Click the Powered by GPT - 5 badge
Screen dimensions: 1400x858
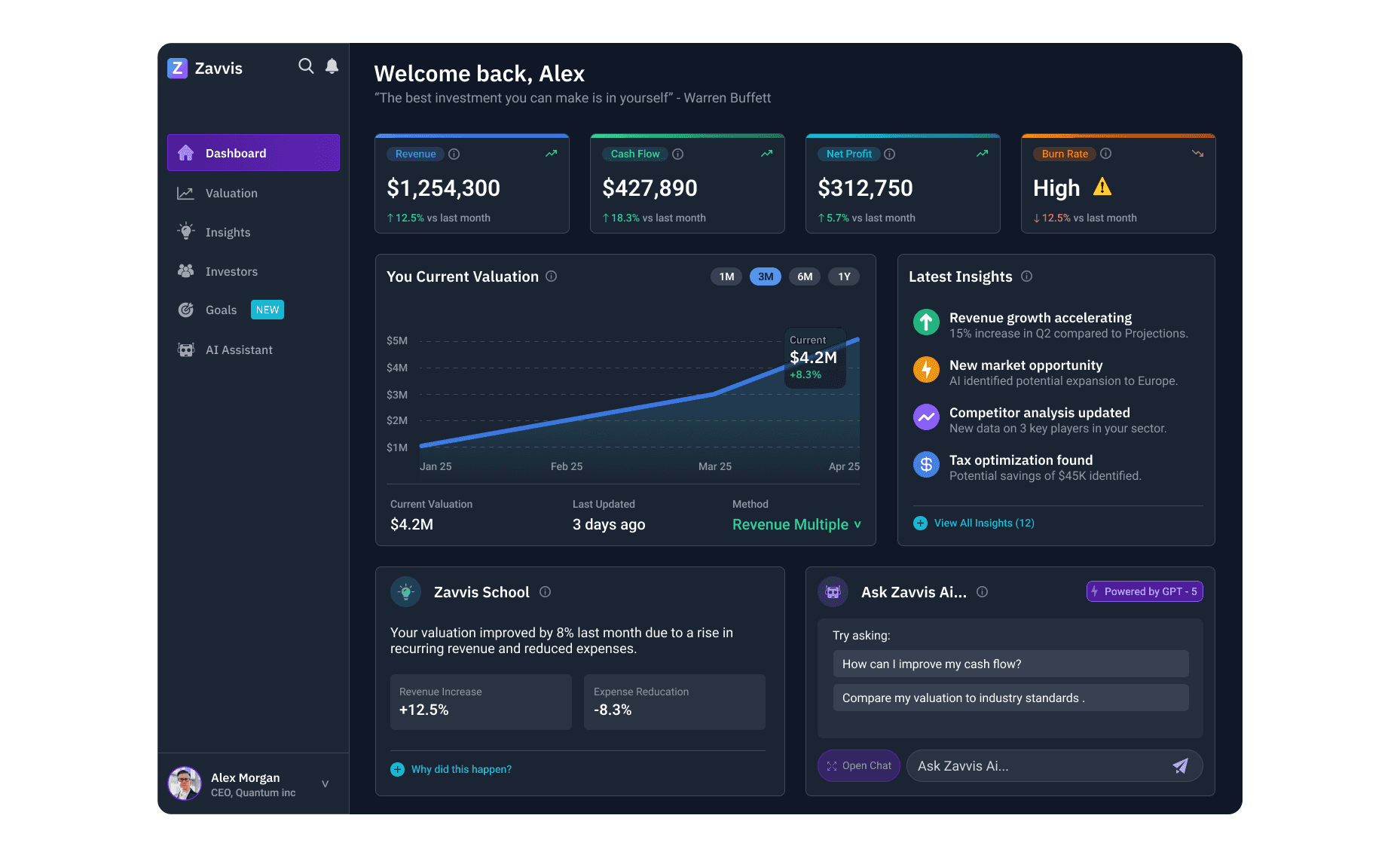coord(1145,591)
